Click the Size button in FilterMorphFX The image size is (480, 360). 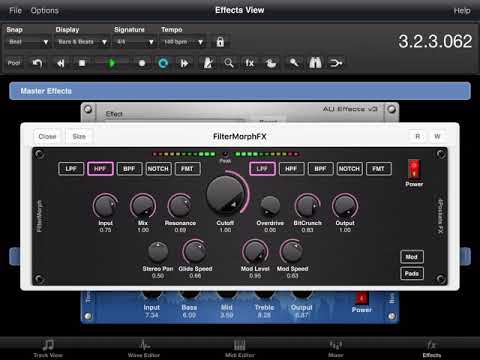79,136
